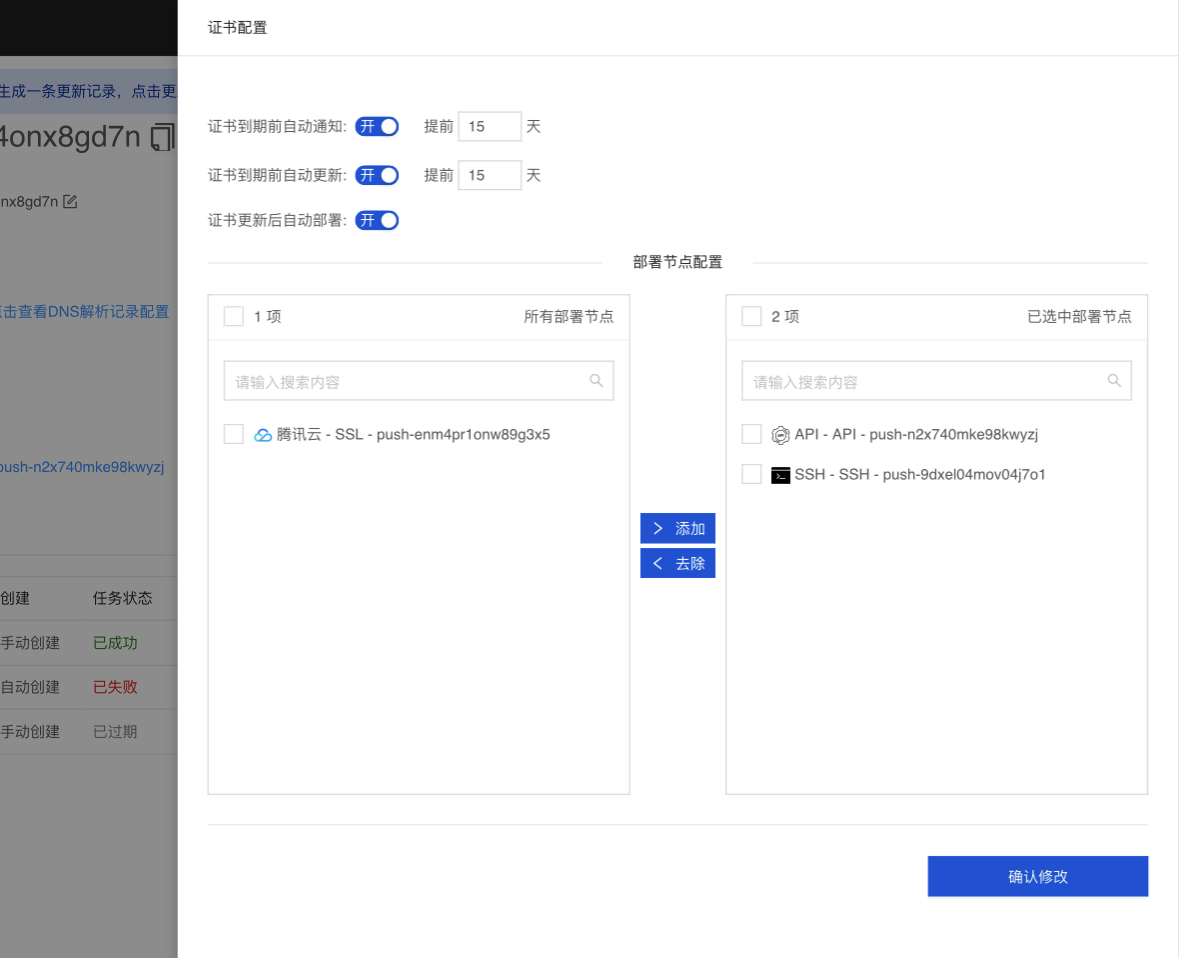Click the 去除 button
Screen dimensions: 1179x958
pyautogui.click(x=678, y=563)
